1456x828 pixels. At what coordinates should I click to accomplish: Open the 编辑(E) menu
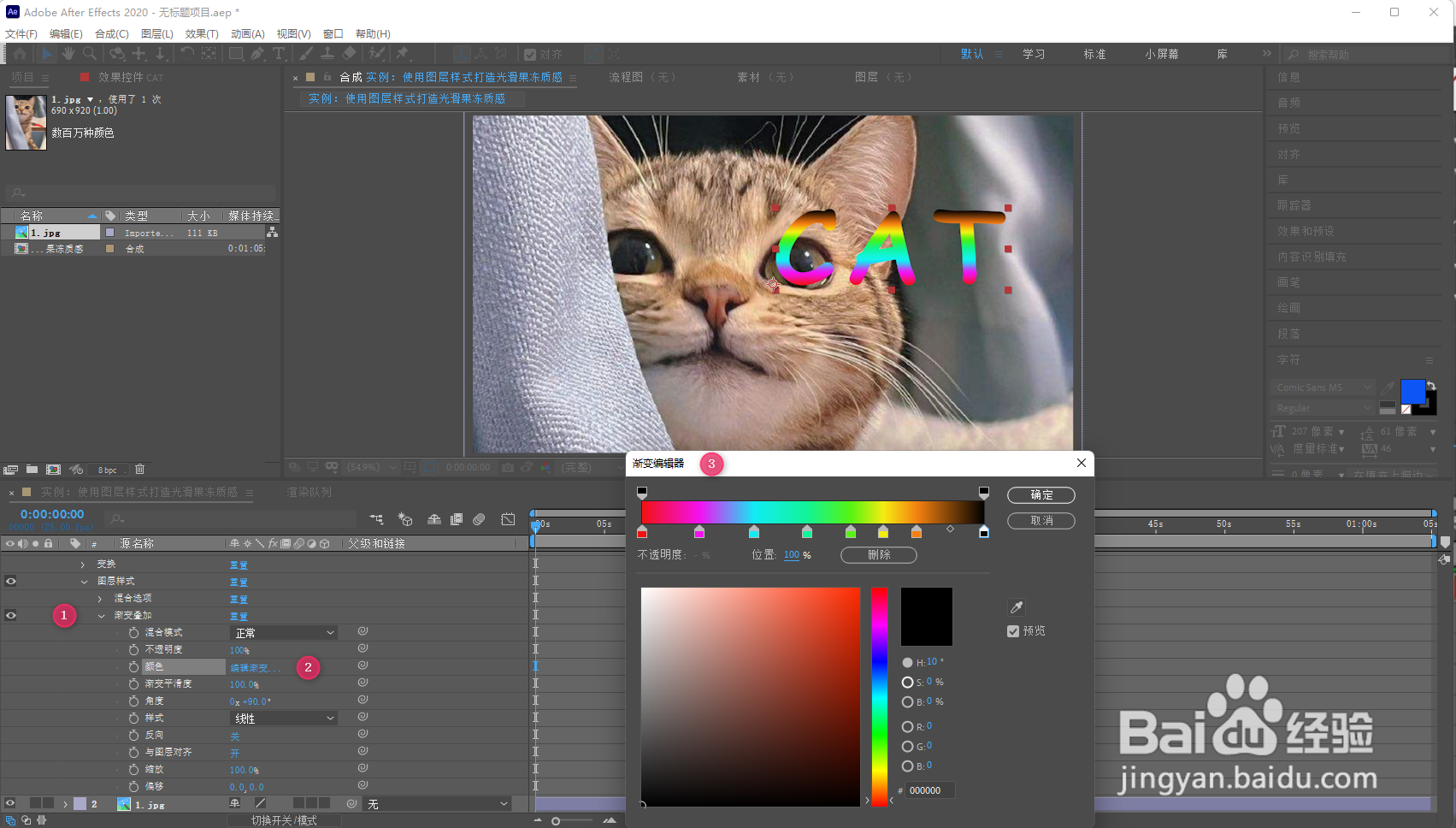(66, 34)
